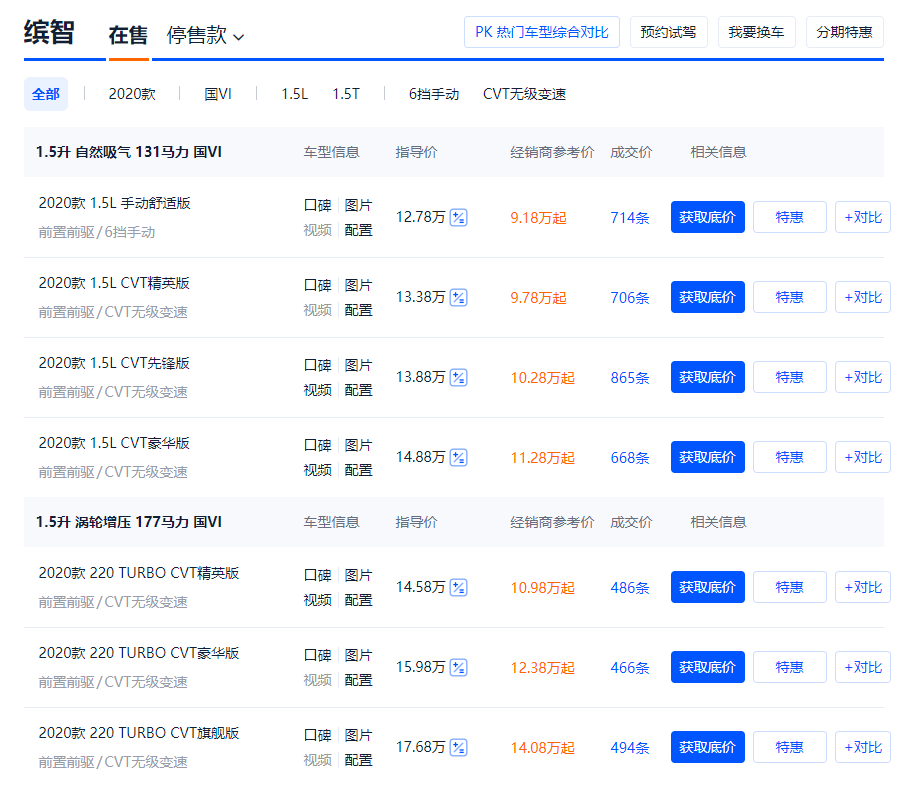Open 配置 for 220 TURBO CVT豪华版
Screen dimensions: 898x786
tap(359, 680)
